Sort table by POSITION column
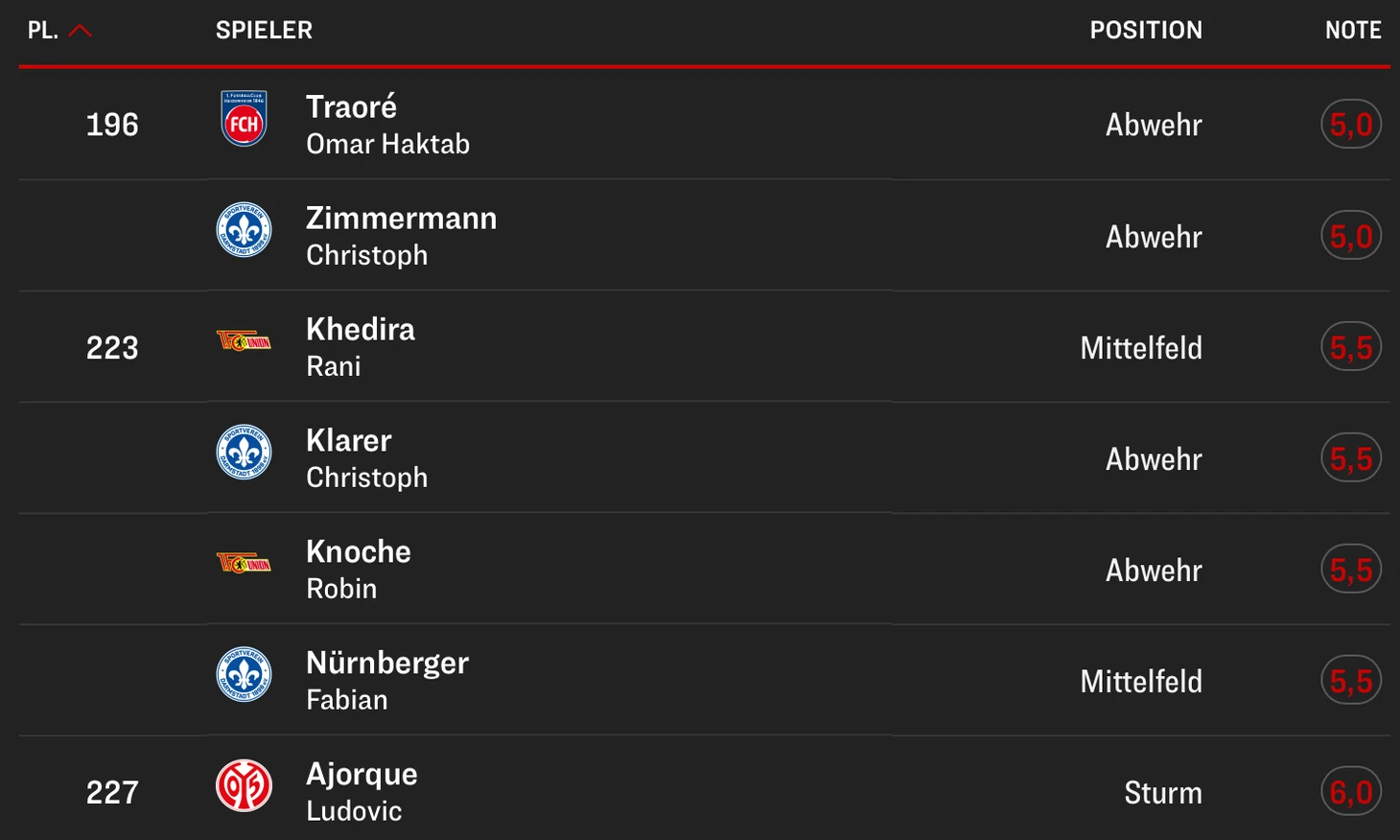 click(1145, 31)
